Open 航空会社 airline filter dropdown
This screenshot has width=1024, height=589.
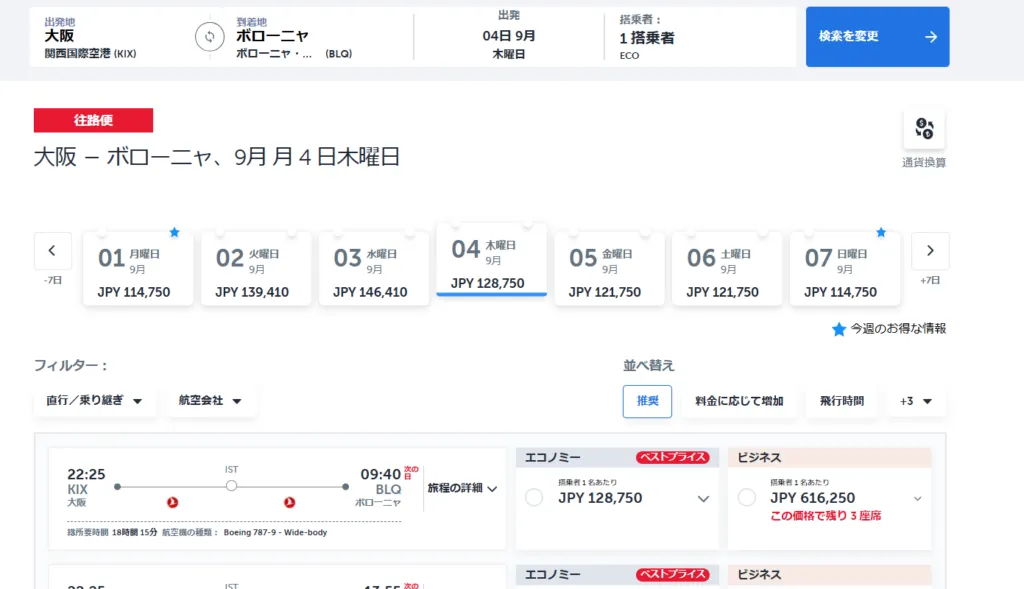tap(210, 400)
